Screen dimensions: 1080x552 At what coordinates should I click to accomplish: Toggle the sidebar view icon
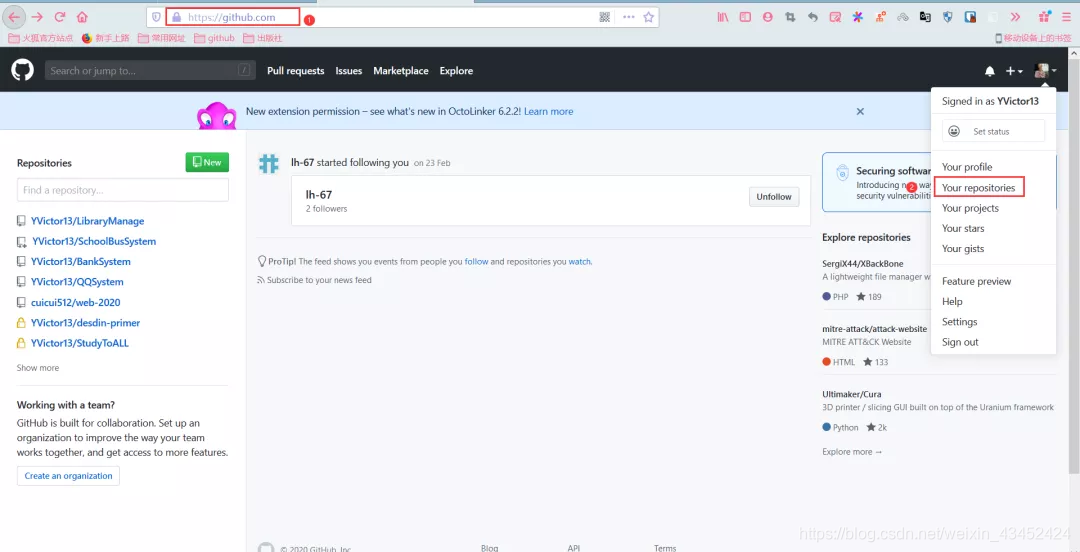tap(745, 17)
